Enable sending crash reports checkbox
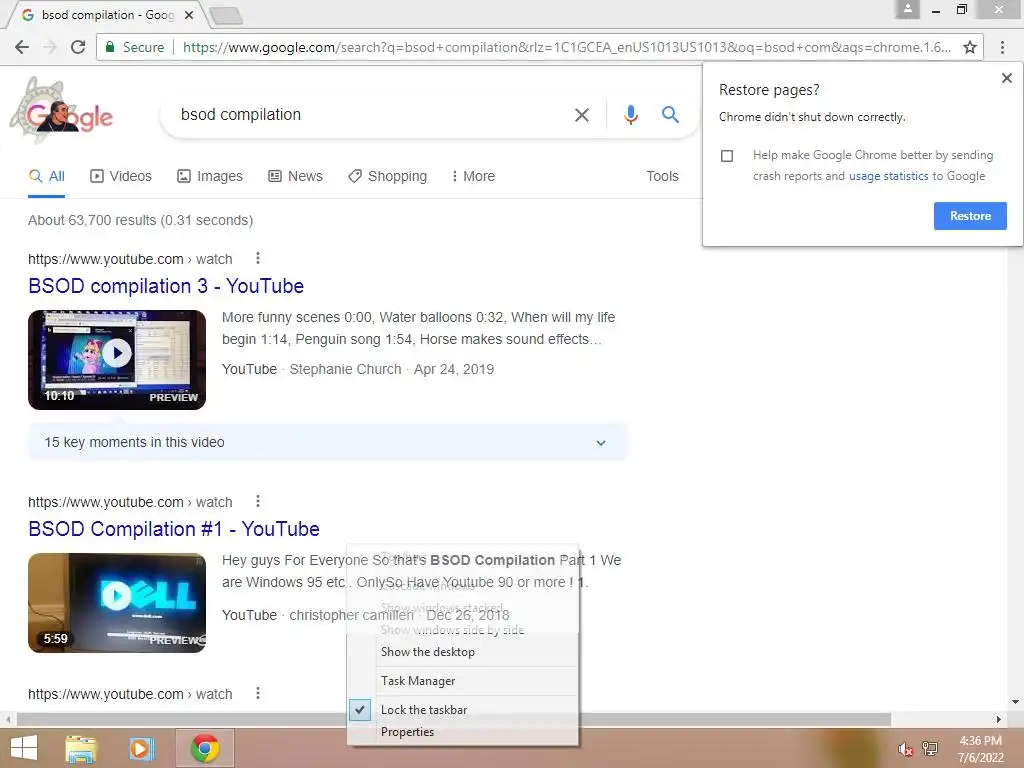1024x768 pixels. [x=727, y=156]
